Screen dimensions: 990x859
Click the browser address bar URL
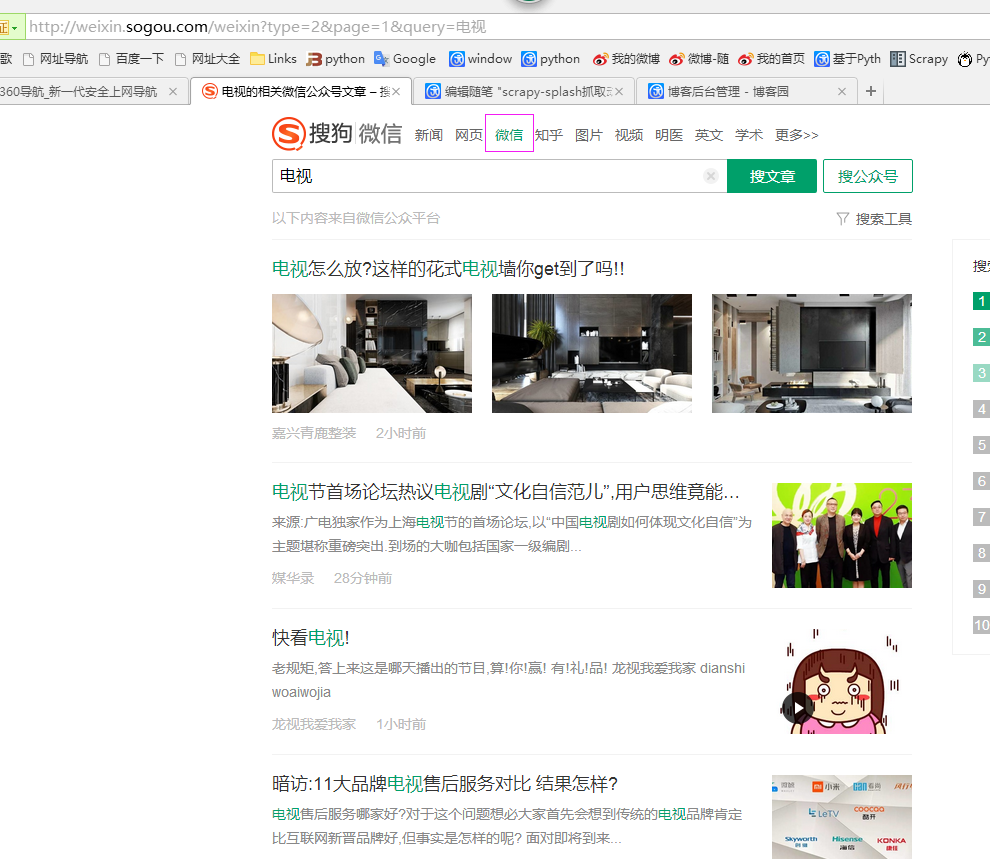click(258, 27)
